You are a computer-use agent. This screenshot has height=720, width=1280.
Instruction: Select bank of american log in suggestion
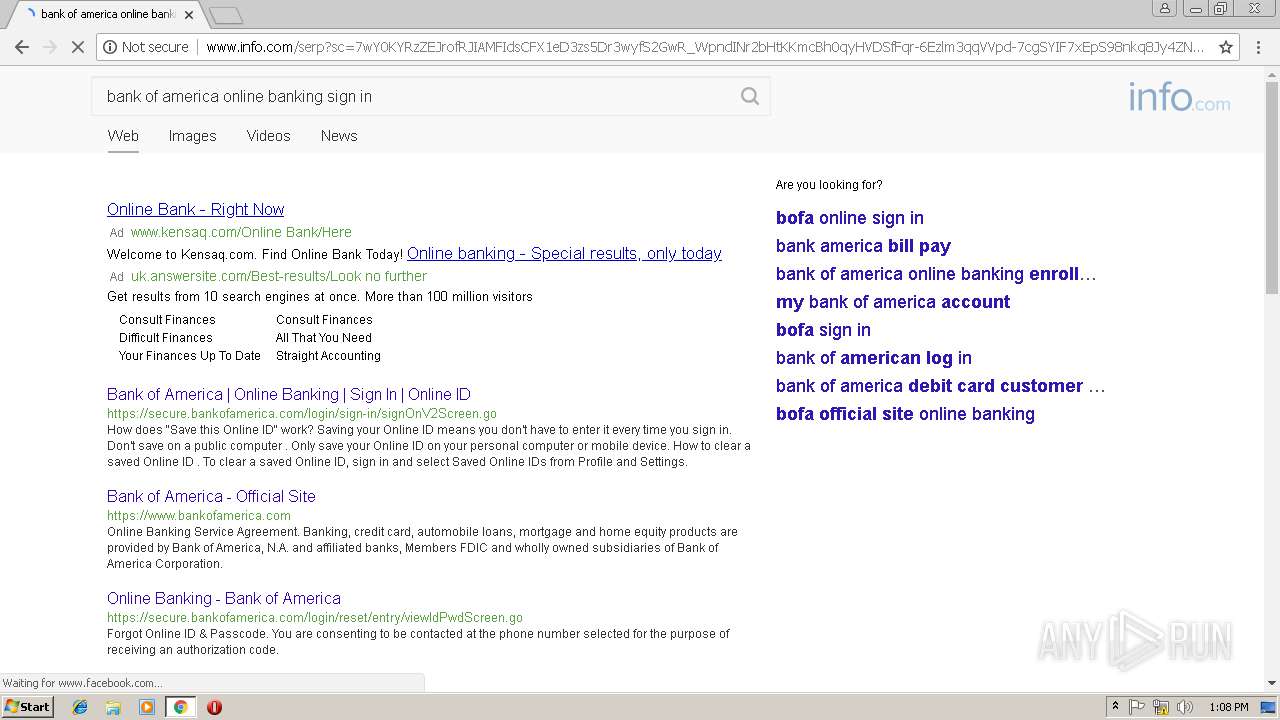(874, 358)
